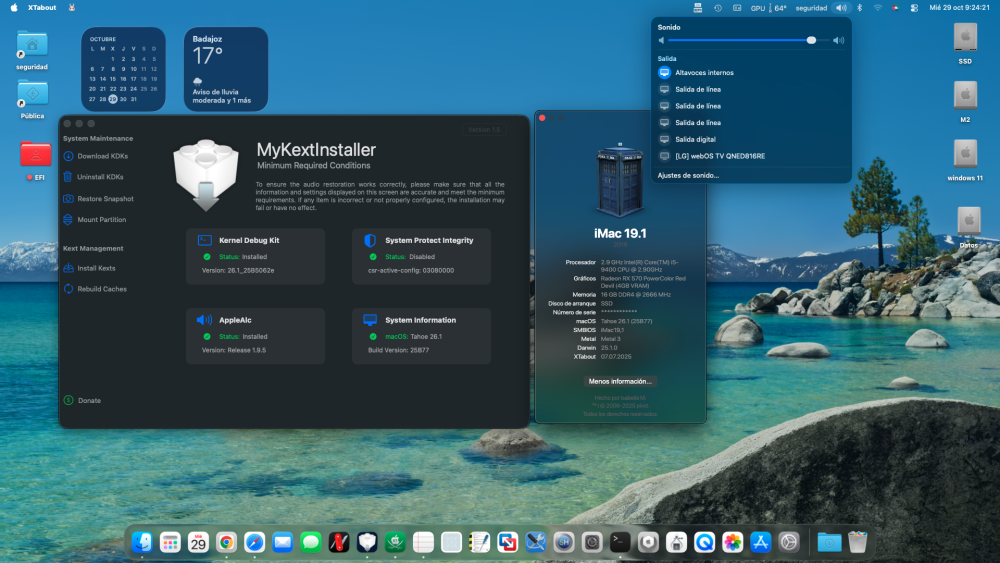Click the Version 1.5 badge in MyKextInstaller
The image size is (1000, 563).
[x=484, y=129]
